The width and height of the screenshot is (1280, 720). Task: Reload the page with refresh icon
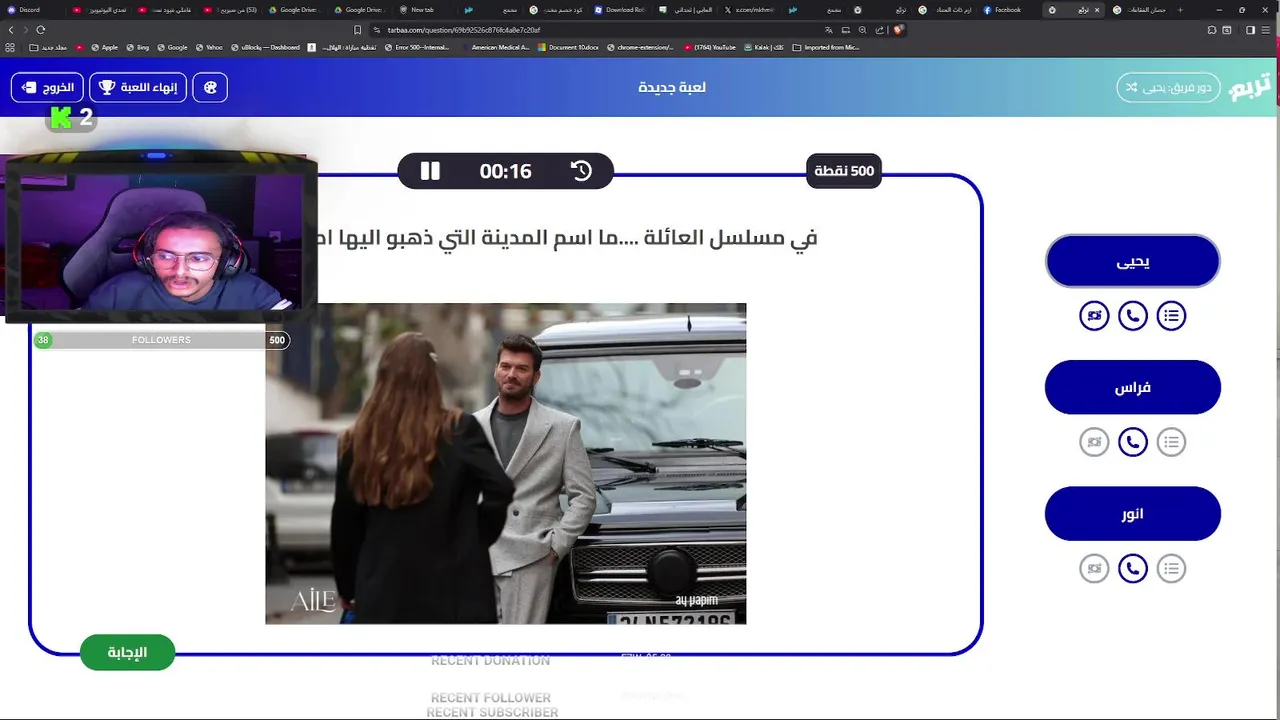[41, 30]
